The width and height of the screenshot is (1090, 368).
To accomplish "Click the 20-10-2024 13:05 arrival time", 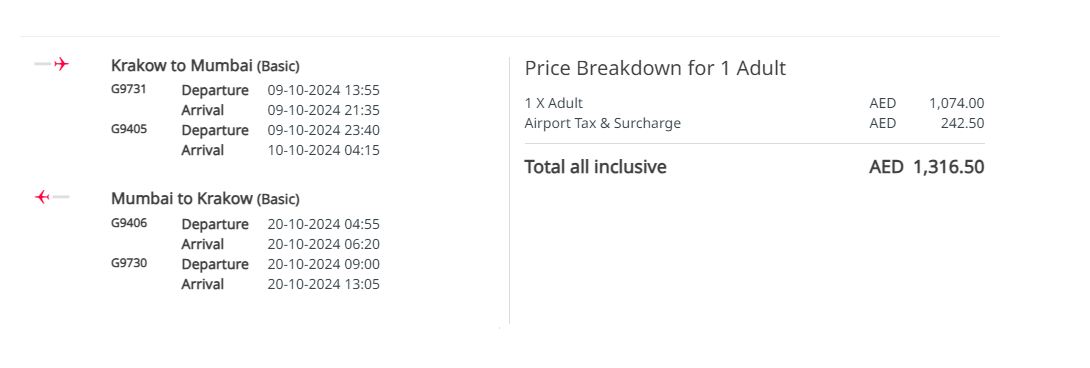I will tap(323, 285).
